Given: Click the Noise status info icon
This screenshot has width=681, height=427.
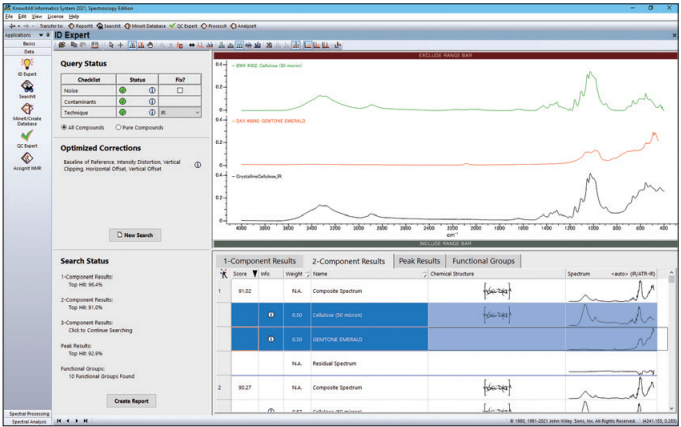Looking at the screenshot, I should pyautogui.click(x=152, y=91).
